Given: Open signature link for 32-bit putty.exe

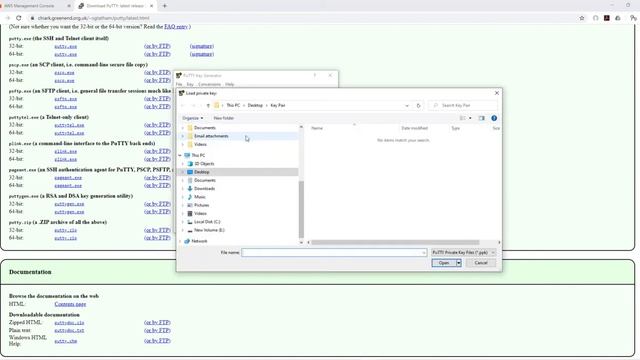Looking at the screenshot, I should click(x=202, y=46).
